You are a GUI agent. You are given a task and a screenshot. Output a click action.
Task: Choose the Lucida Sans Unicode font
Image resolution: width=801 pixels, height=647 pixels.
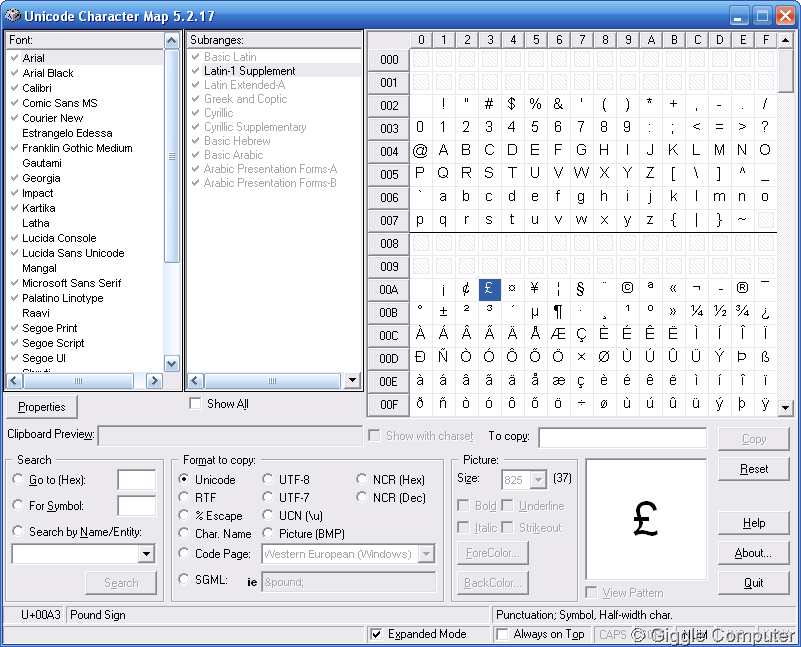click(73, 253)
